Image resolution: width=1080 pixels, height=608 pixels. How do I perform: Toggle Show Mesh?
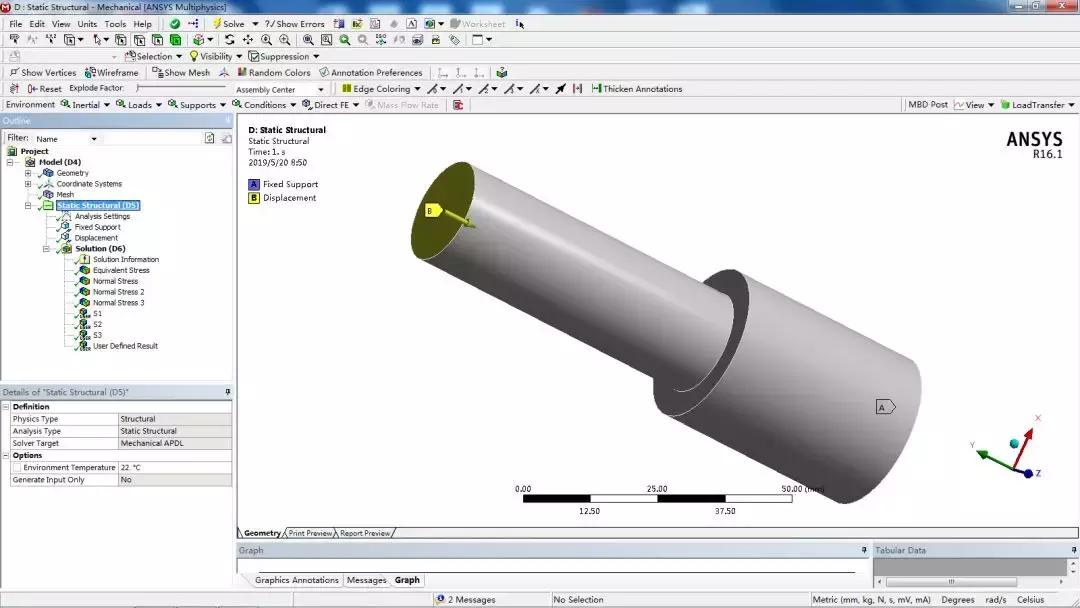tap(181, 72)
